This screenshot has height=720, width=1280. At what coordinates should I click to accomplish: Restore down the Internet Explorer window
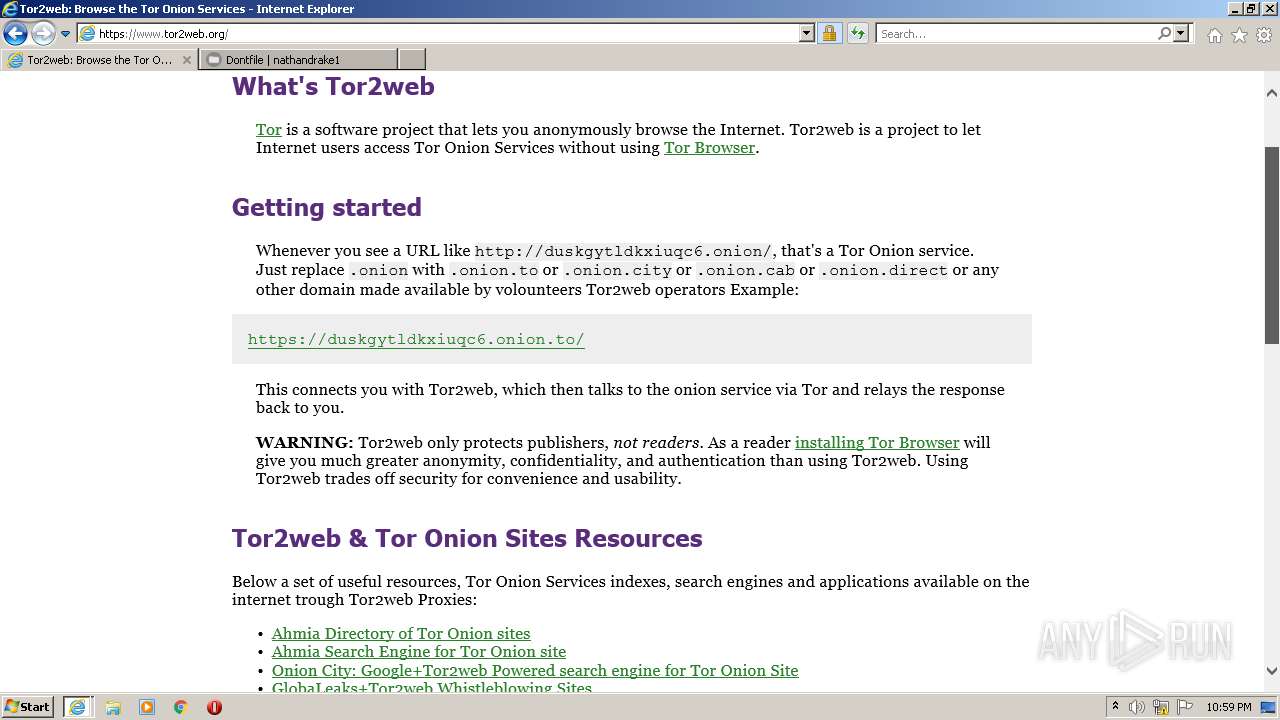click(1250, 9)
